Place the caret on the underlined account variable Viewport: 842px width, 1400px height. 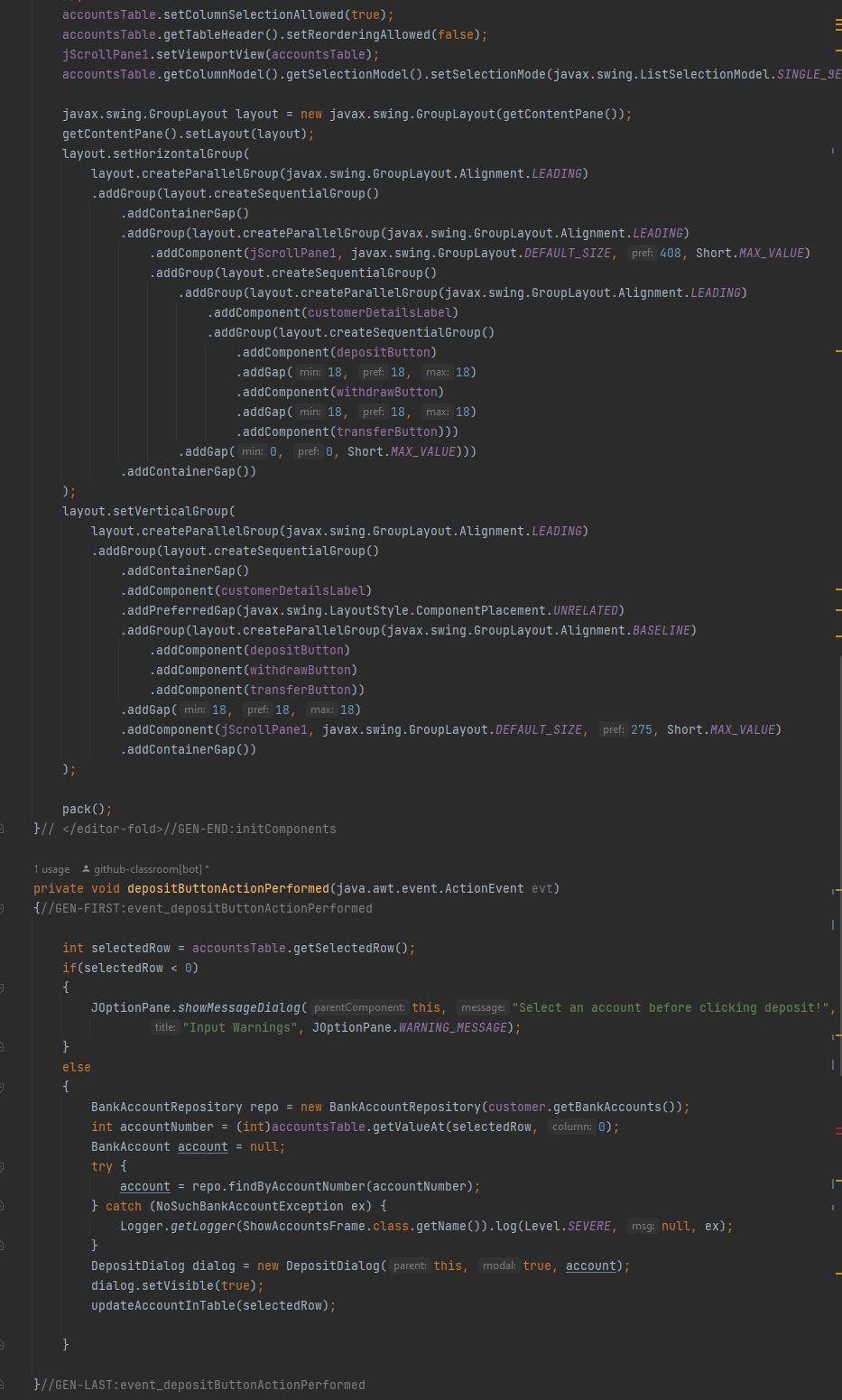[144, 1186]
